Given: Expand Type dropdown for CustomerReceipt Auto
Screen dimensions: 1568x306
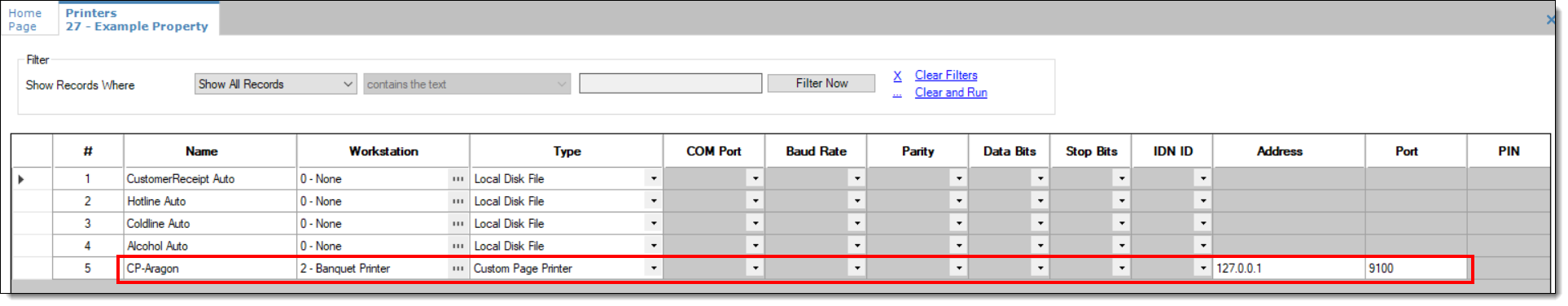Looking at the screenshot, I should pos(653,179).
